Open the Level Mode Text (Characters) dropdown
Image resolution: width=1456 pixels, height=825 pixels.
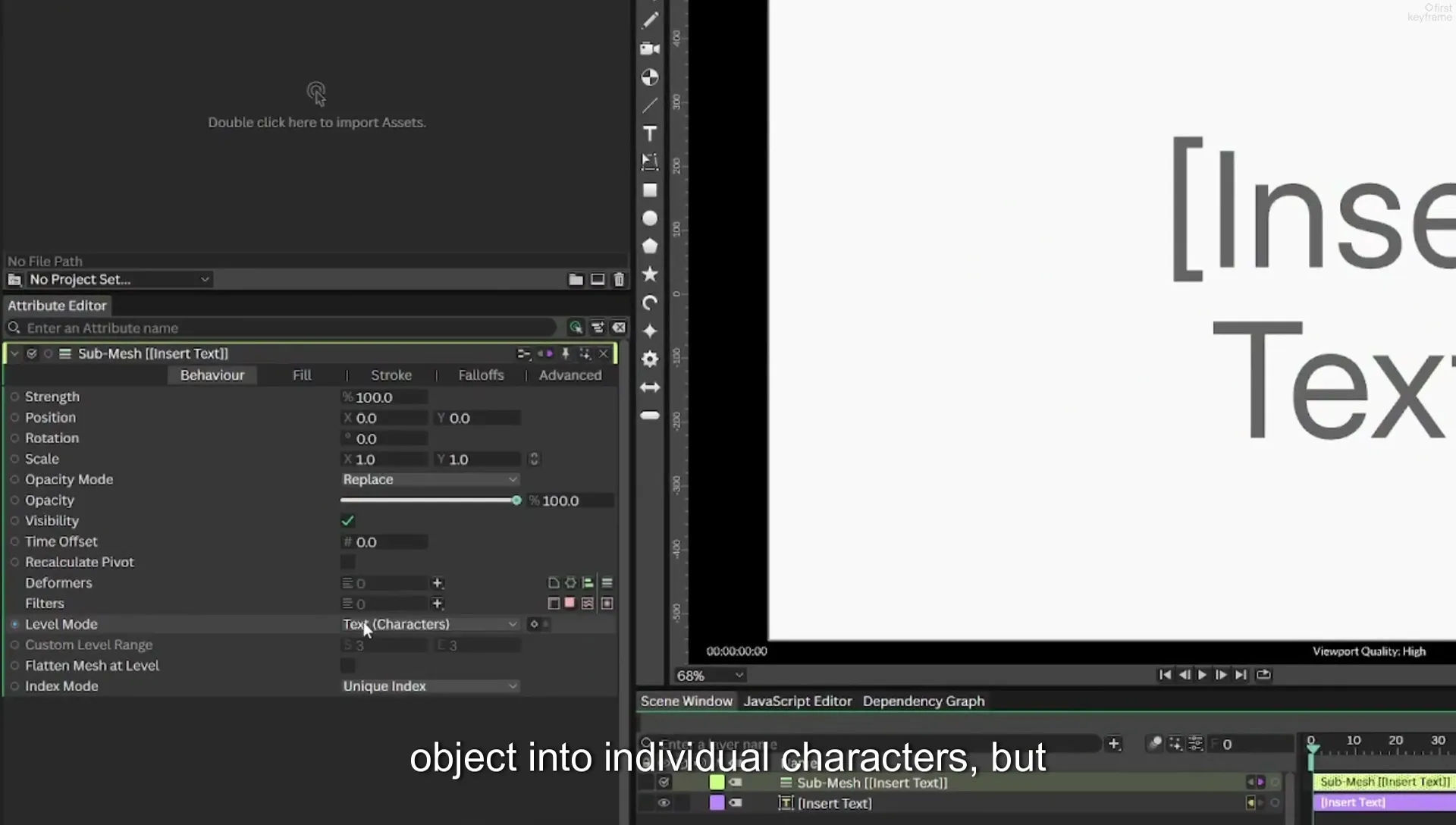[x=430, y=624]
